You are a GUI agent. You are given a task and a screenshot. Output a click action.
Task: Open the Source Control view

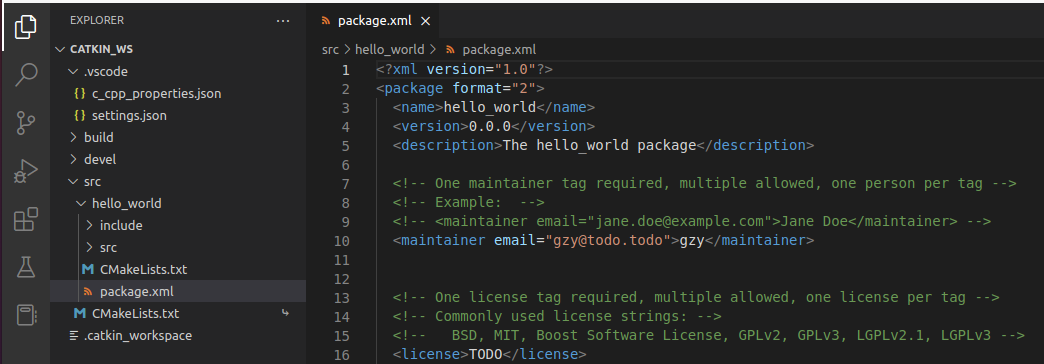tap(25, 122)
